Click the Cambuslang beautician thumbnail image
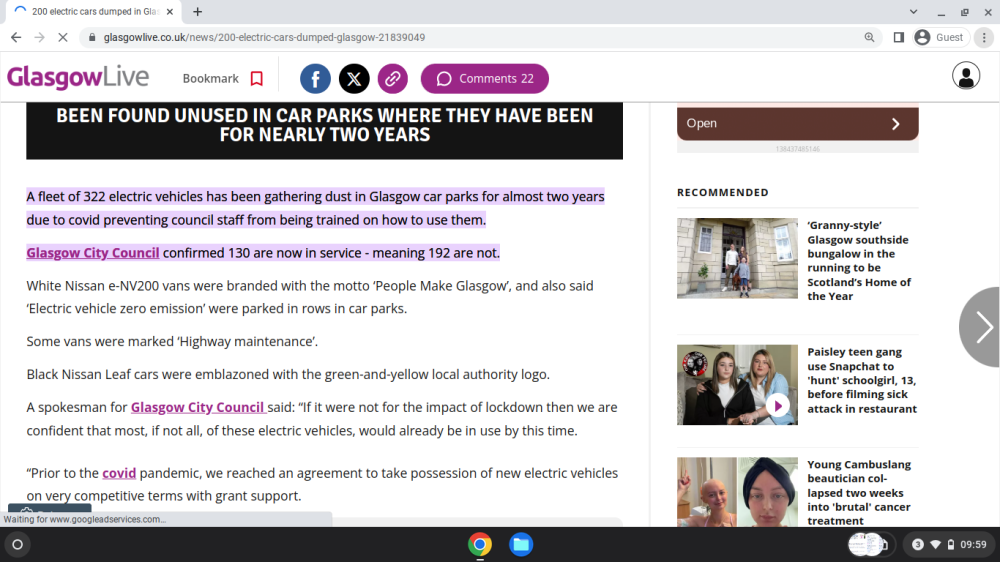 737,492
